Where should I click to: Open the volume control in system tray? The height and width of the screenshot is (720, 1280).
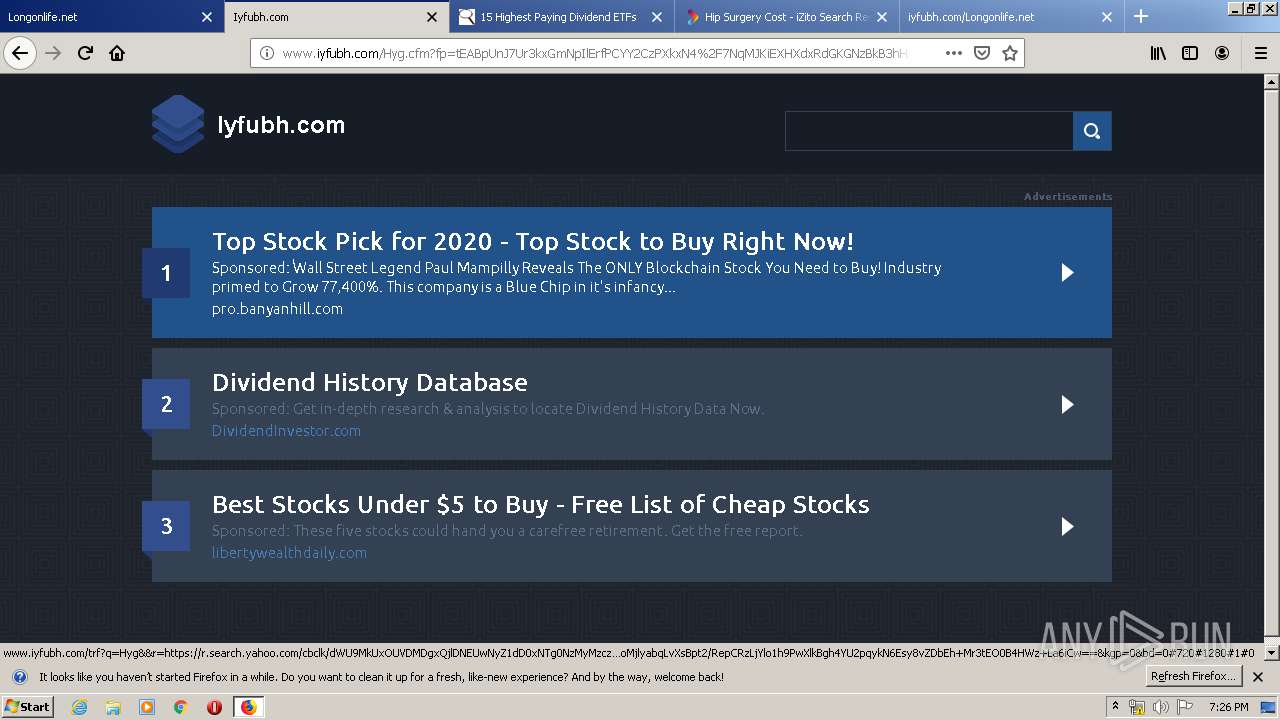coord(1160,707)
